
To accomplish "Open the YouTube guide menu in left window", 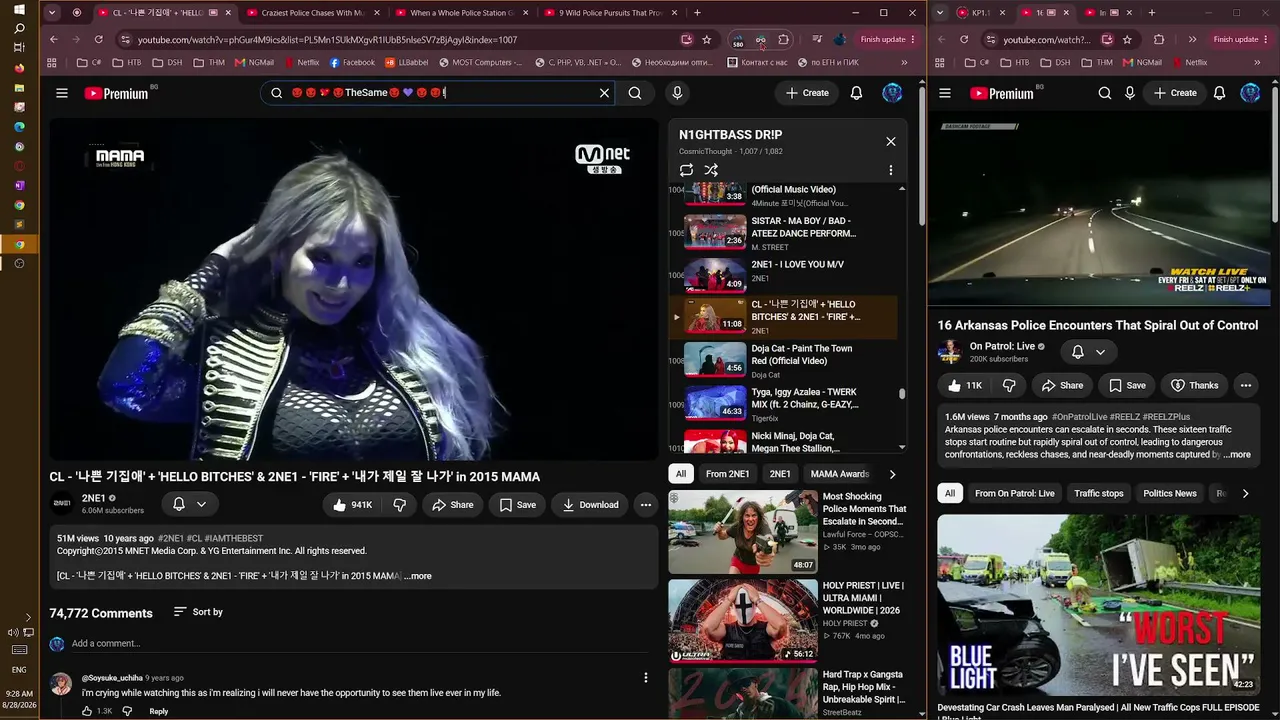I will (x=62, y=93).
